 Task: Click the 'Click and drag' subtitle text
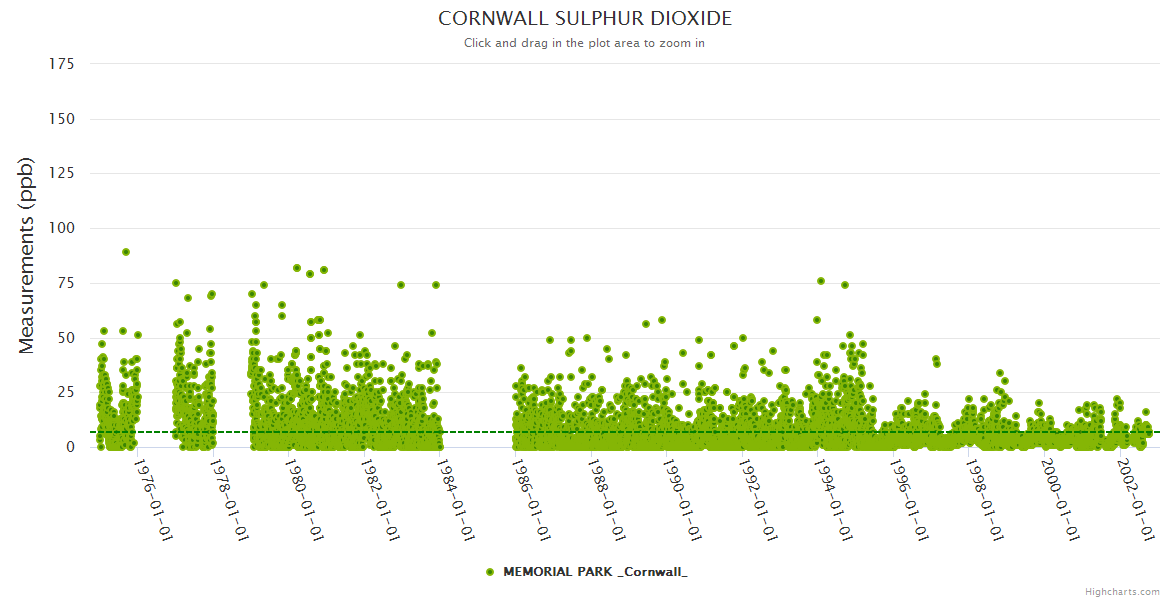584,43
